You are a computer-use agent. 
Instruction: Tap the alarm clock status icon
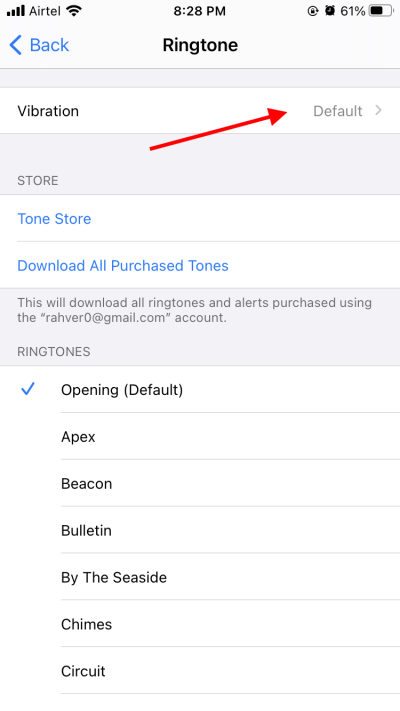coord(330,11)
